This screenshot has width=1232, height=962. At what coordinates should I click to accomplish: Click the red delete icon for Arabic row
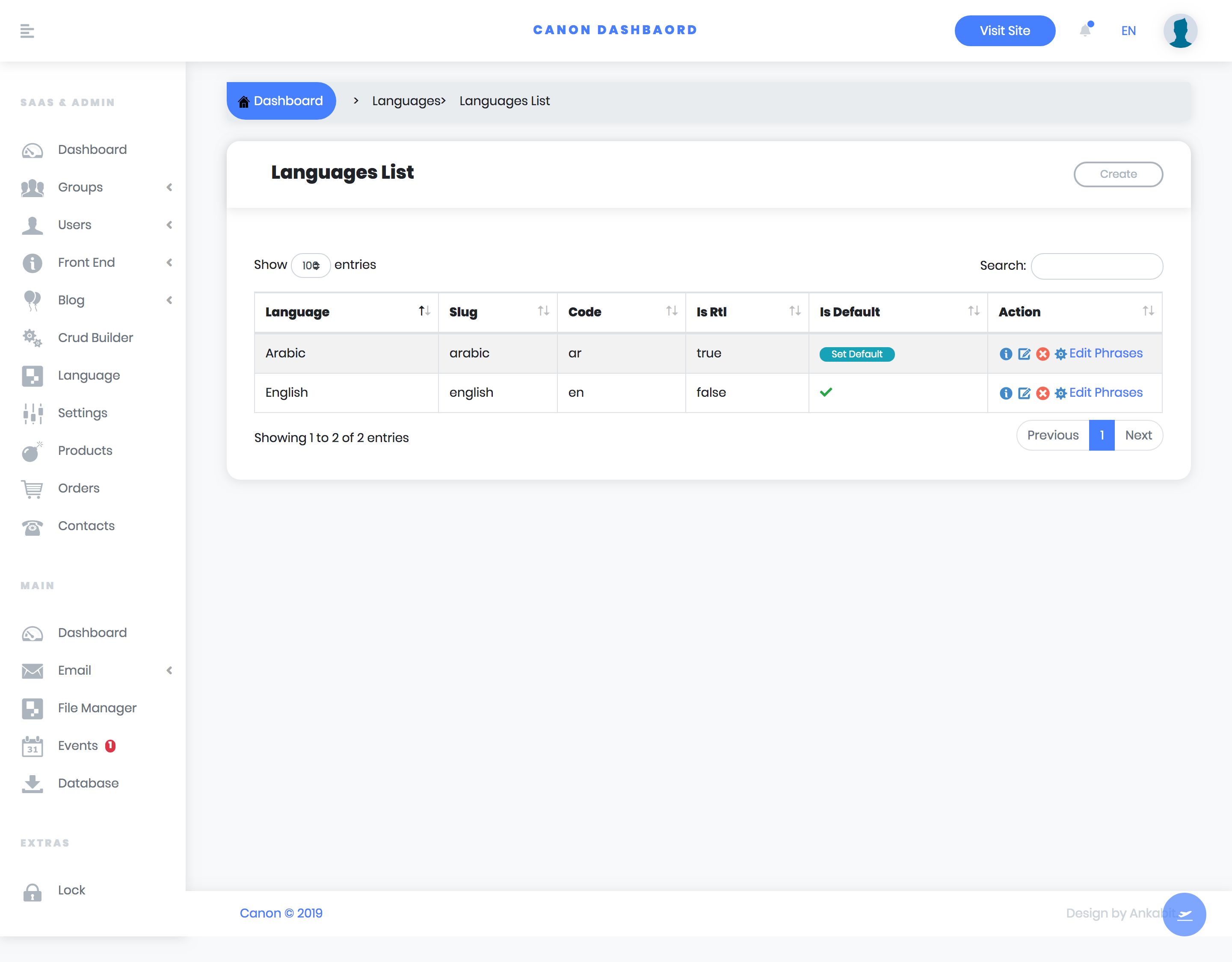(x=1043, y=354)
